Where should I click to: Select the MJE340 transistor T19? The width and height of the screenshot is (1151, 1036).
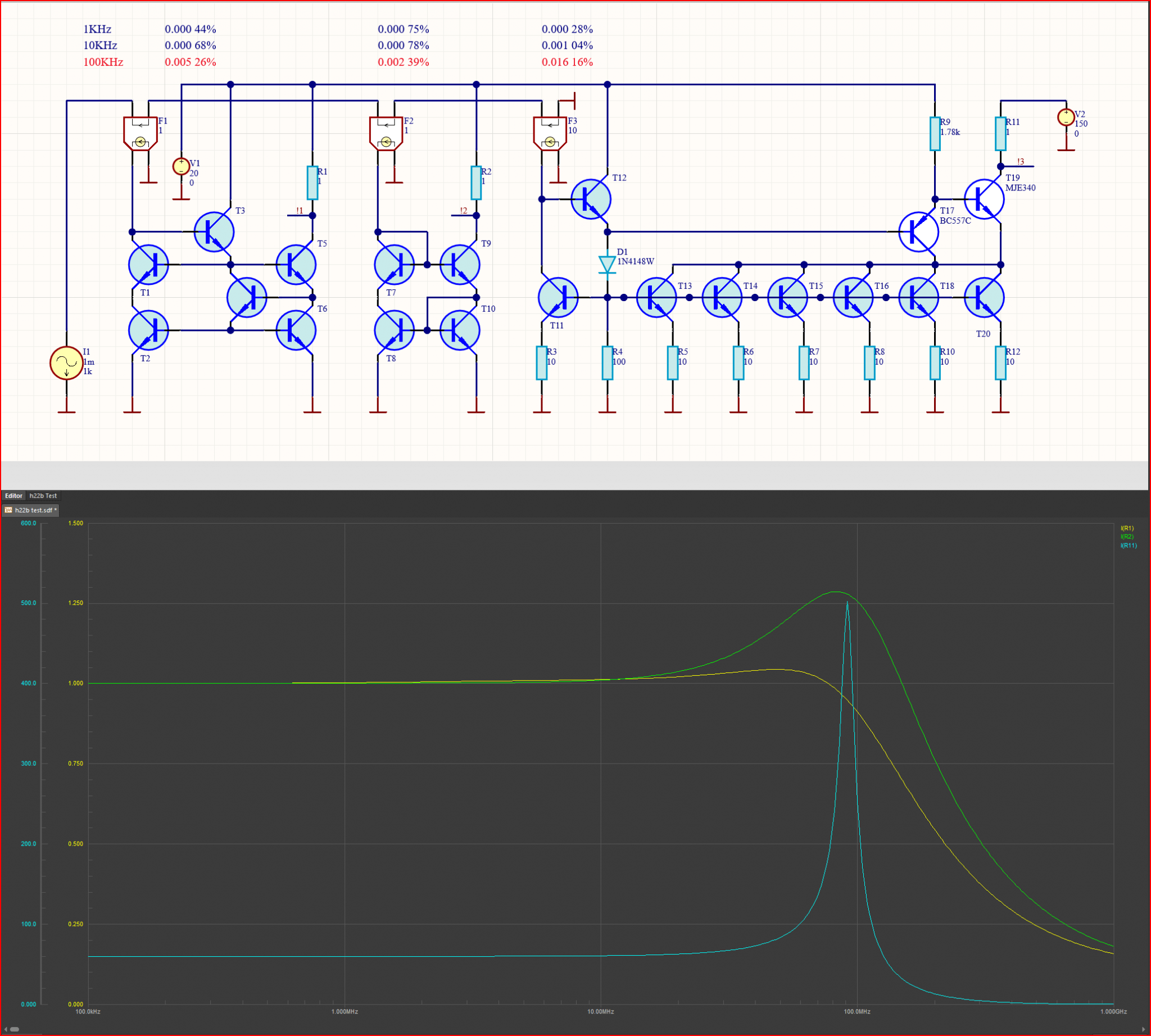984,199
